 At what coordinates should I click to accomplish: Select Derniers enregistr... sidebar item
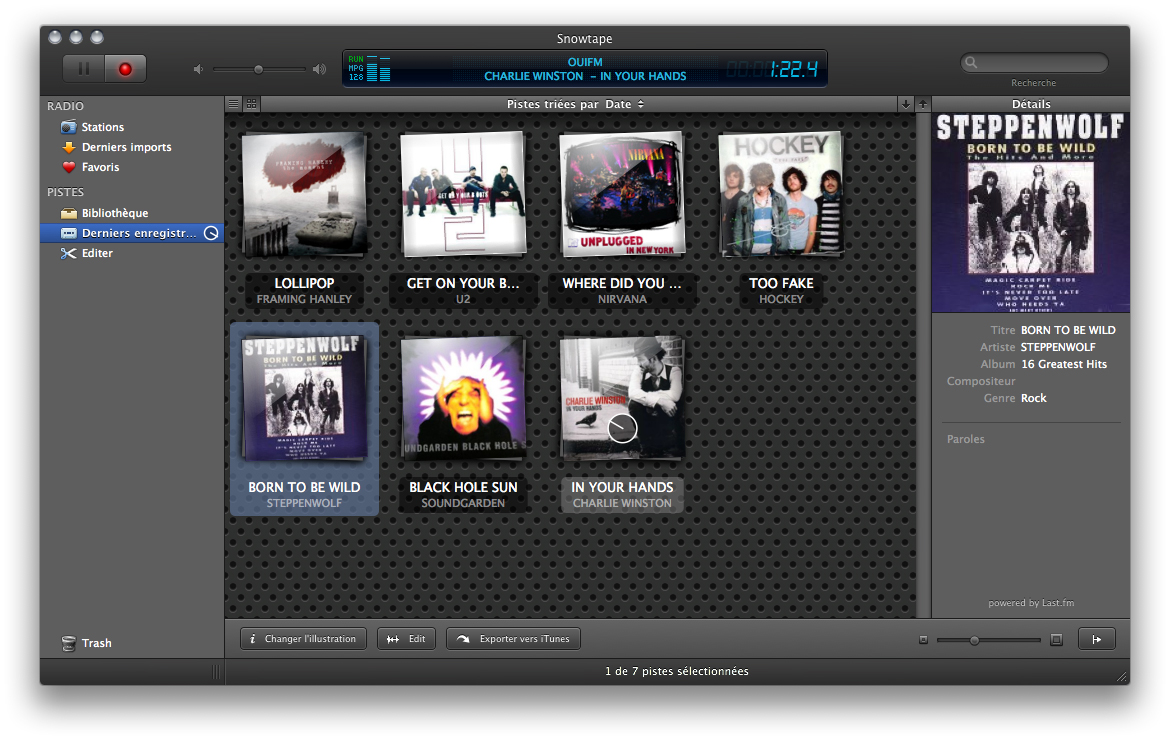[132, 233]
